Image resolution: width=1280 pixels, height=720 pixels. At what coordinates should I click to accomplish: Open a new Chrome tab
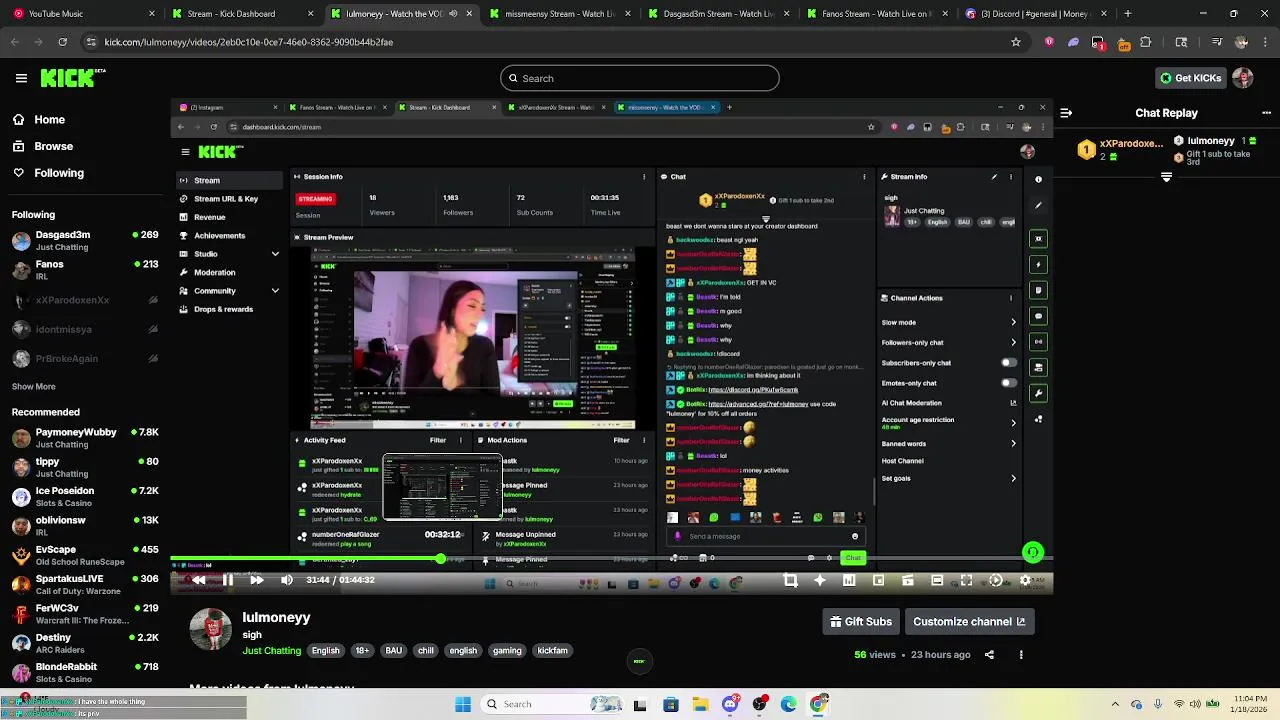pyautogui.click(x=1127, y=14)
